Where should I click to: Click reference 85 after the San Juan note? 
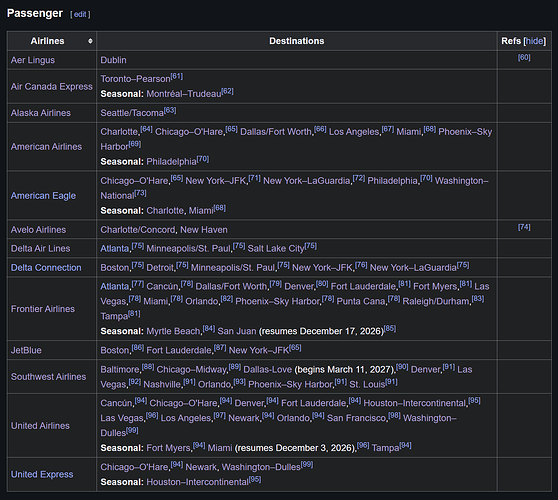coord(390,328)
